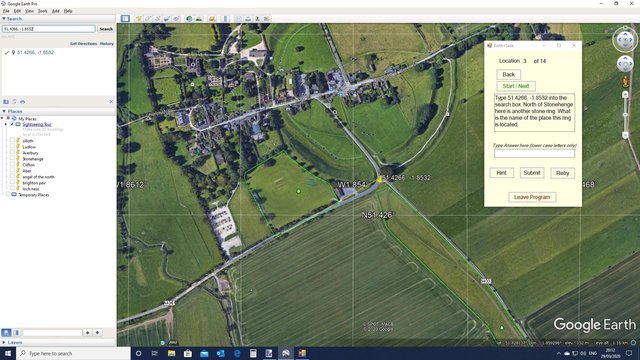Tick the Temporary Places checkbox

click(x=8, y=195)
